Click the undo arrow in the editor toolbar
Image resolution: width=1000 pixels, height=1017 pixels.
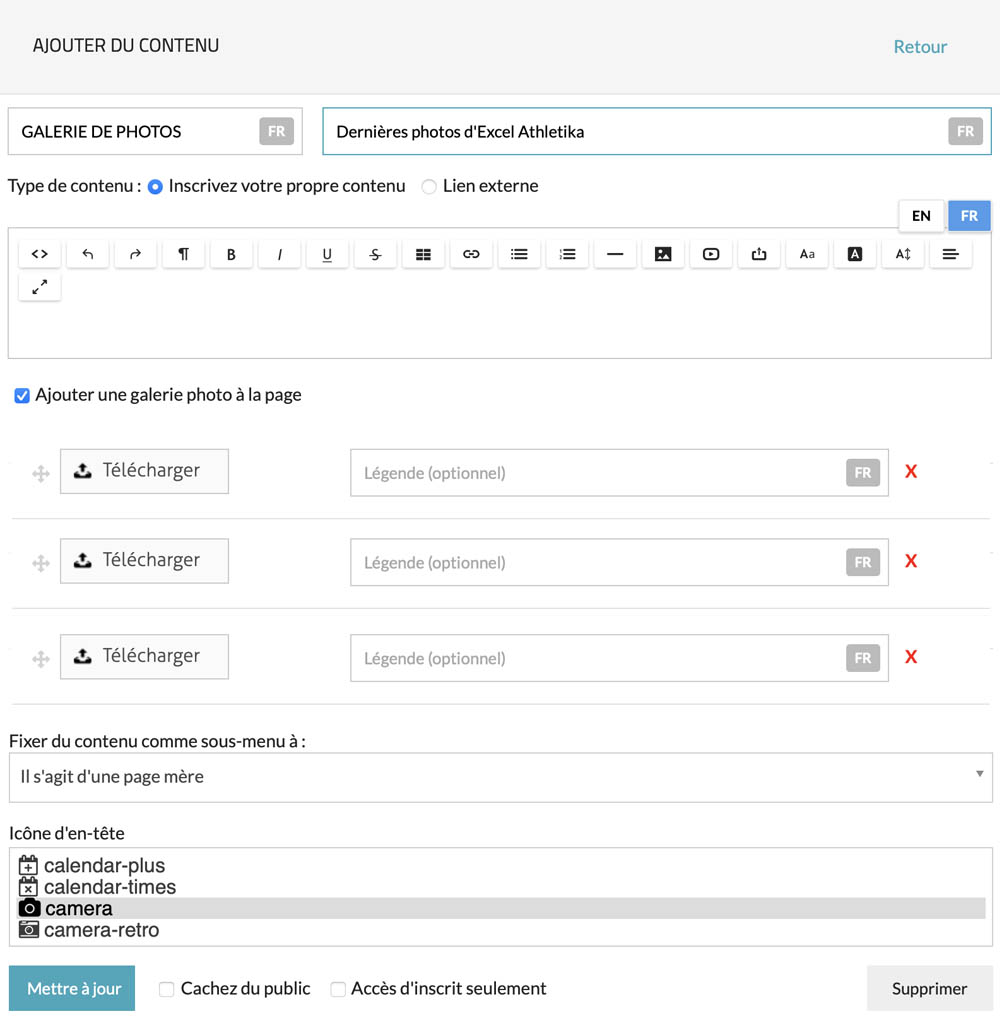88,254
